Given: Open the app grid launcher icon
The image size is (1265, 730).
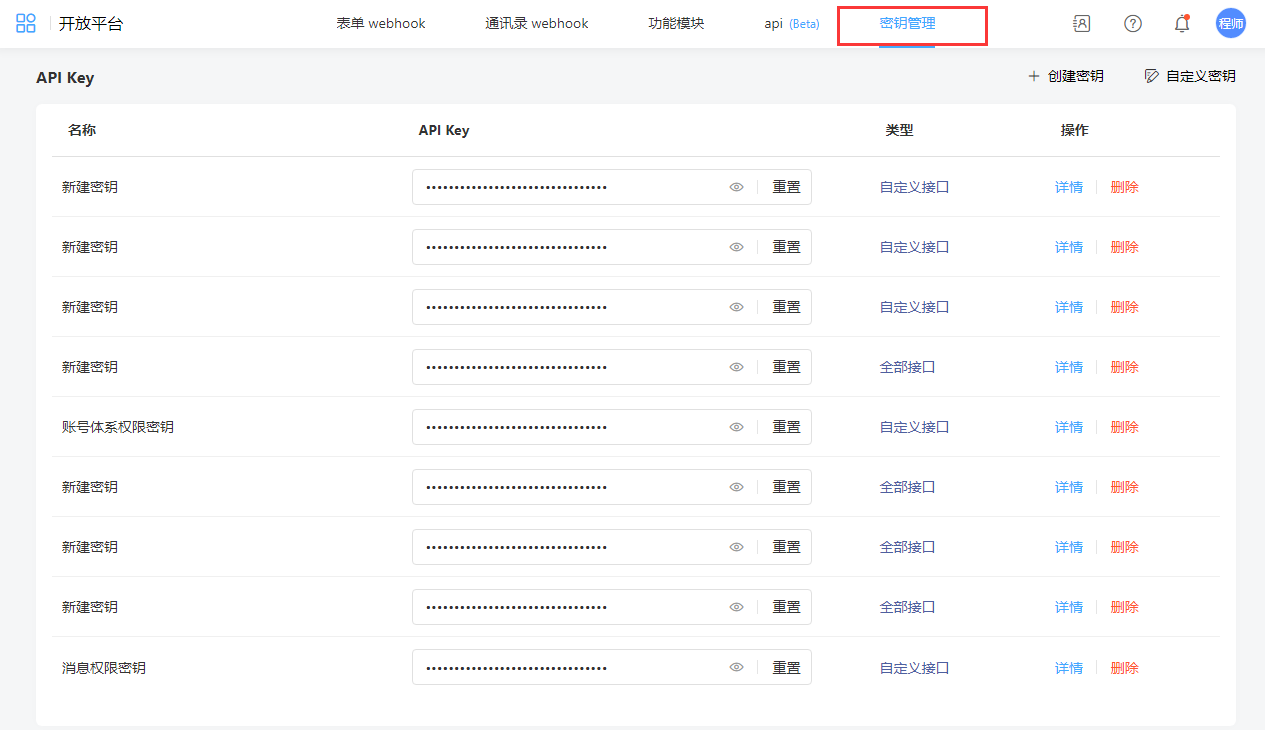Looking at the screenshot, I should (x=26, y=24).
